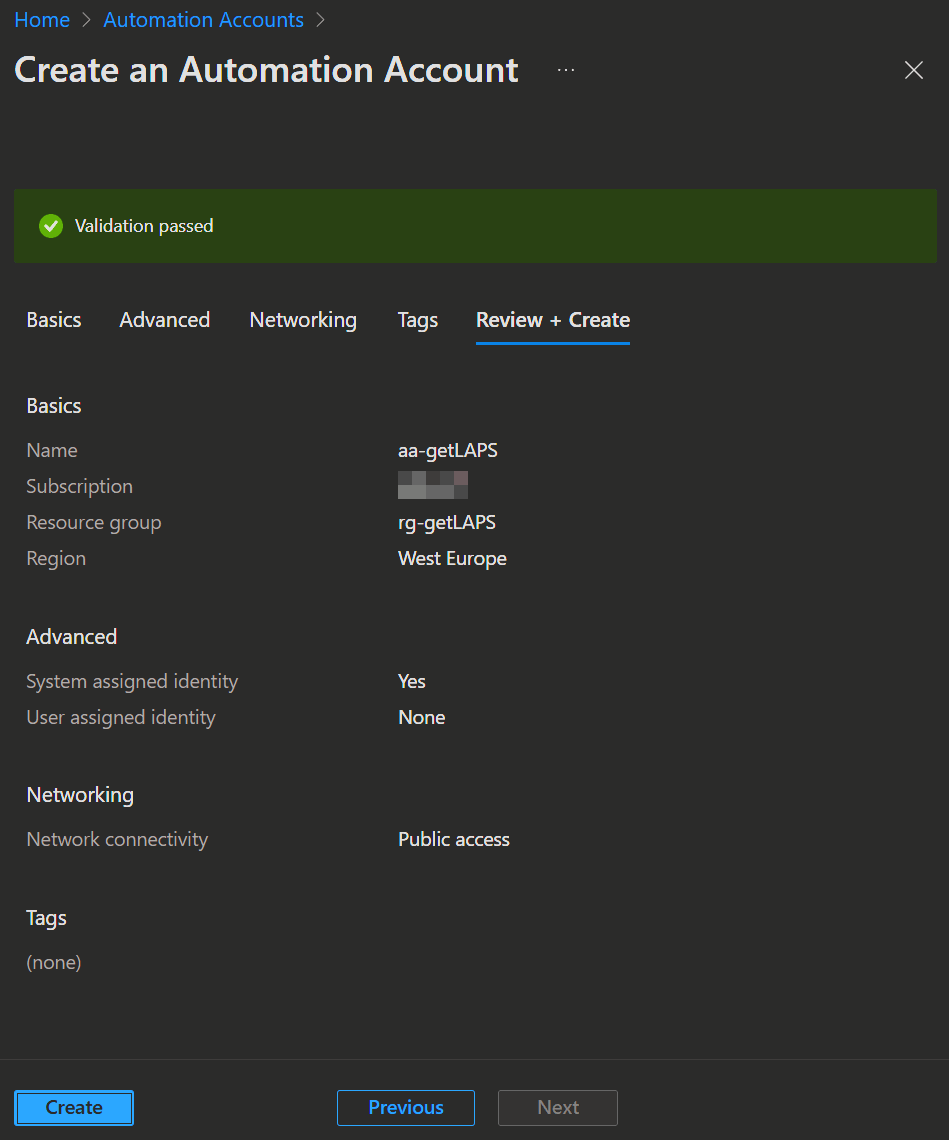This screenshot has height=1140, width=949.
Task: Open the ellipsis more options menu
Action: [566, 70]
